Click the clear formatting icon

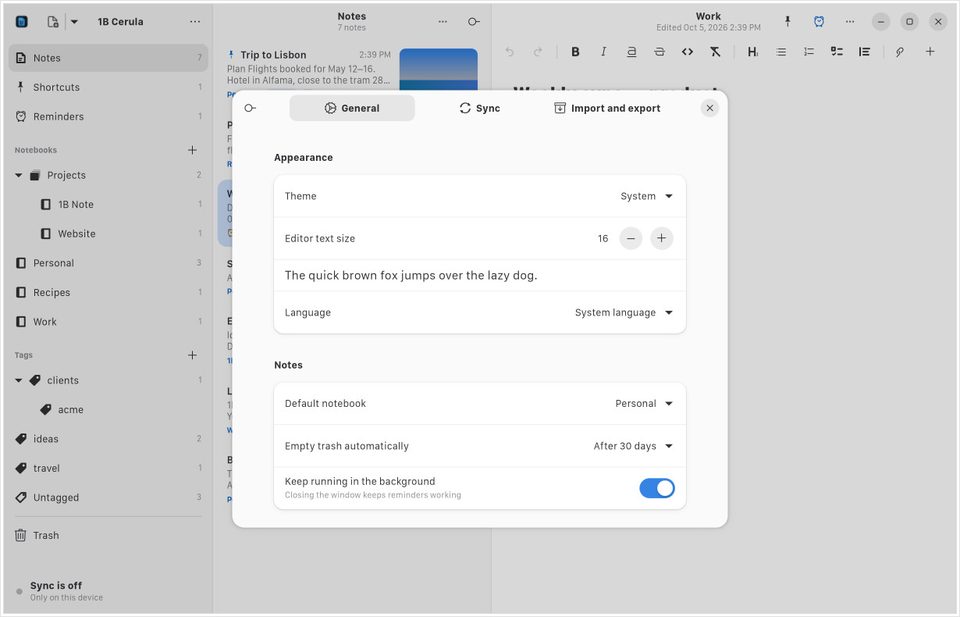point(715,52)
